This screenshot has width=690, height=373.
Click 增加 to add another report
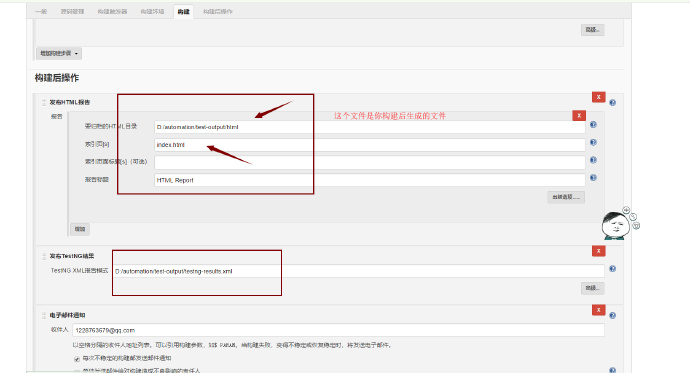pyautogui.click(x=80, y=229)
